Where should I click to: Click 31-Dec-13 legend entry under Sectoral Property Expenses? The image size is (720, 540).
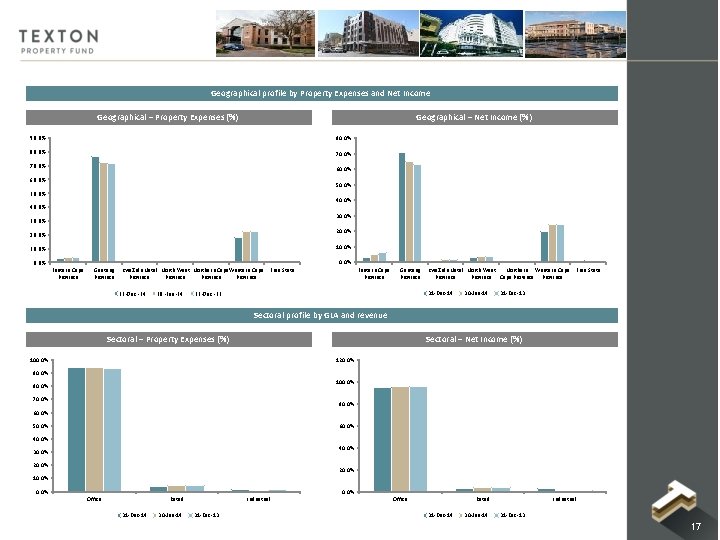[203, 515]
